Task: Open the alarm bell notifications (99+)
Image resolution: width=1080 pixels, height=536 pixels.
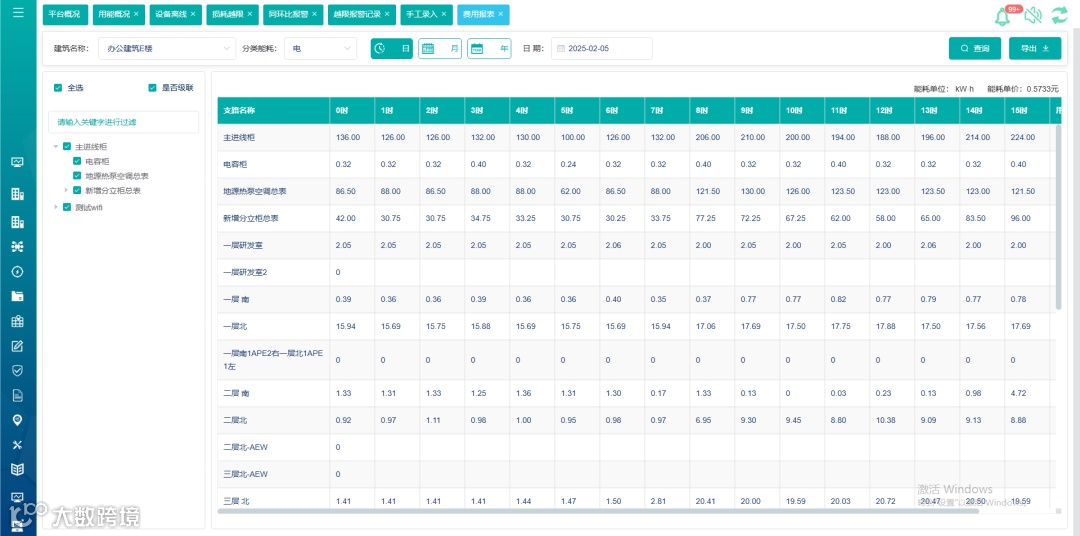Action: pos(1003,17)
